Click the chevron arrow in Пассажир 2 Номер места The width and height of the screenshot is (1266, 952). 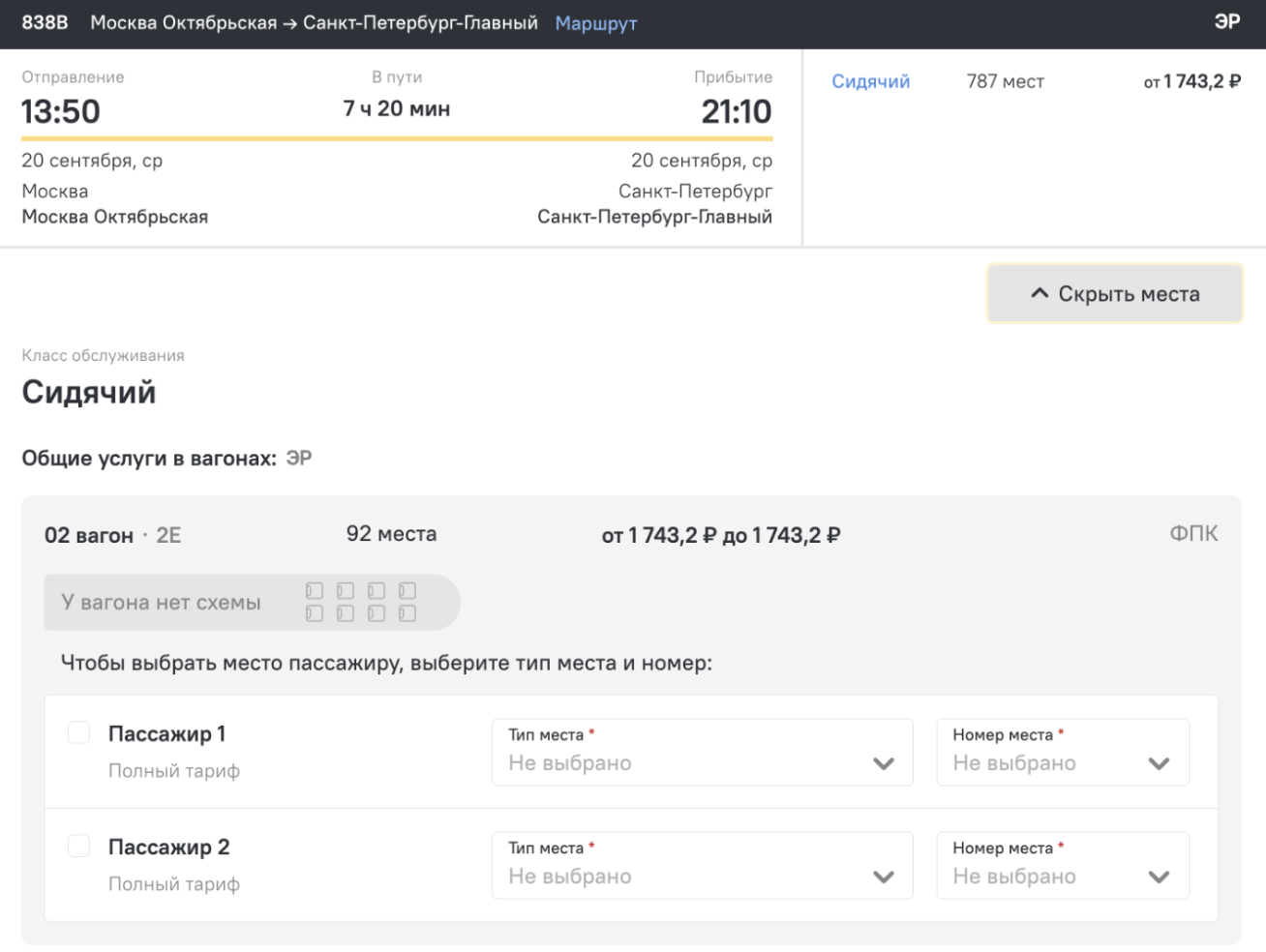tap(1159, 877)
